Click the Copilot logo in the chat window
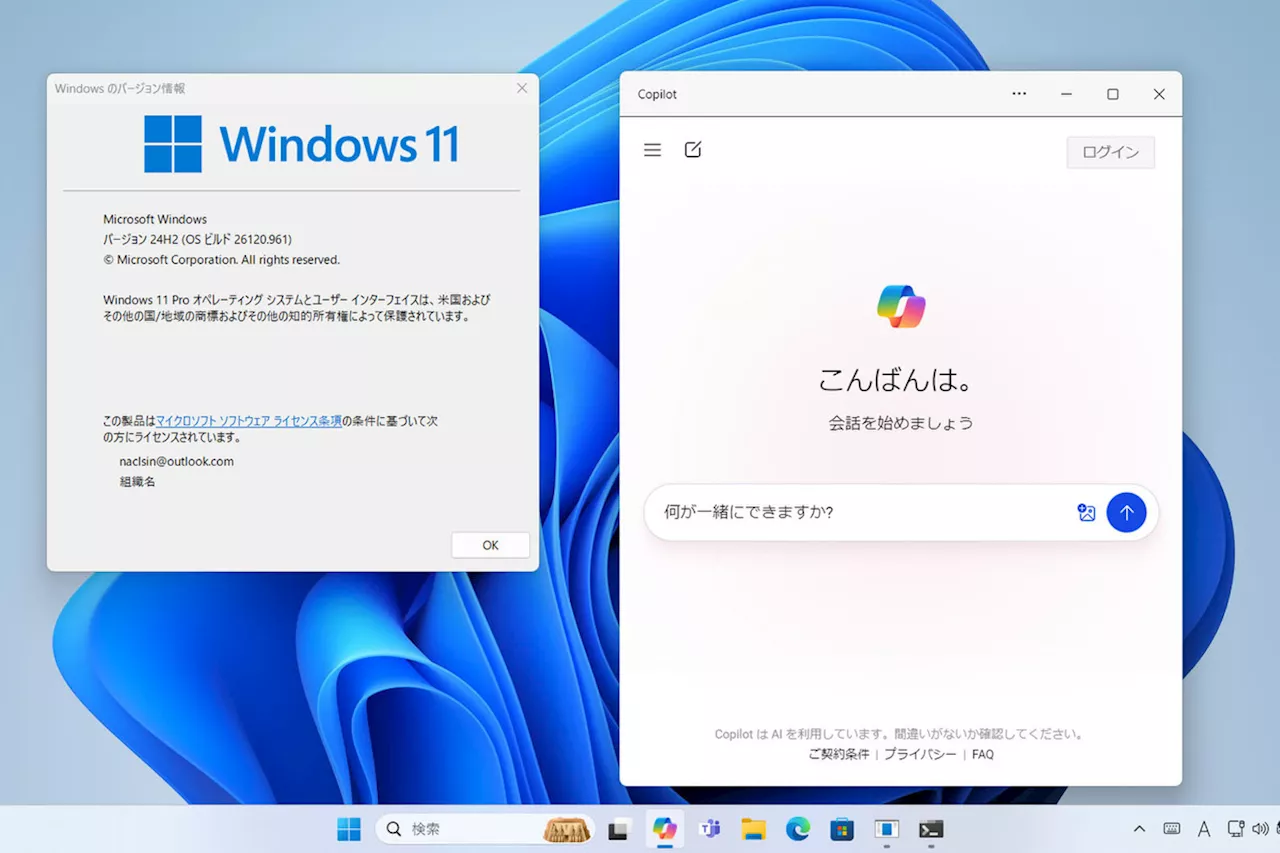This screenshot has width=1280, height=853. point(901,306)
